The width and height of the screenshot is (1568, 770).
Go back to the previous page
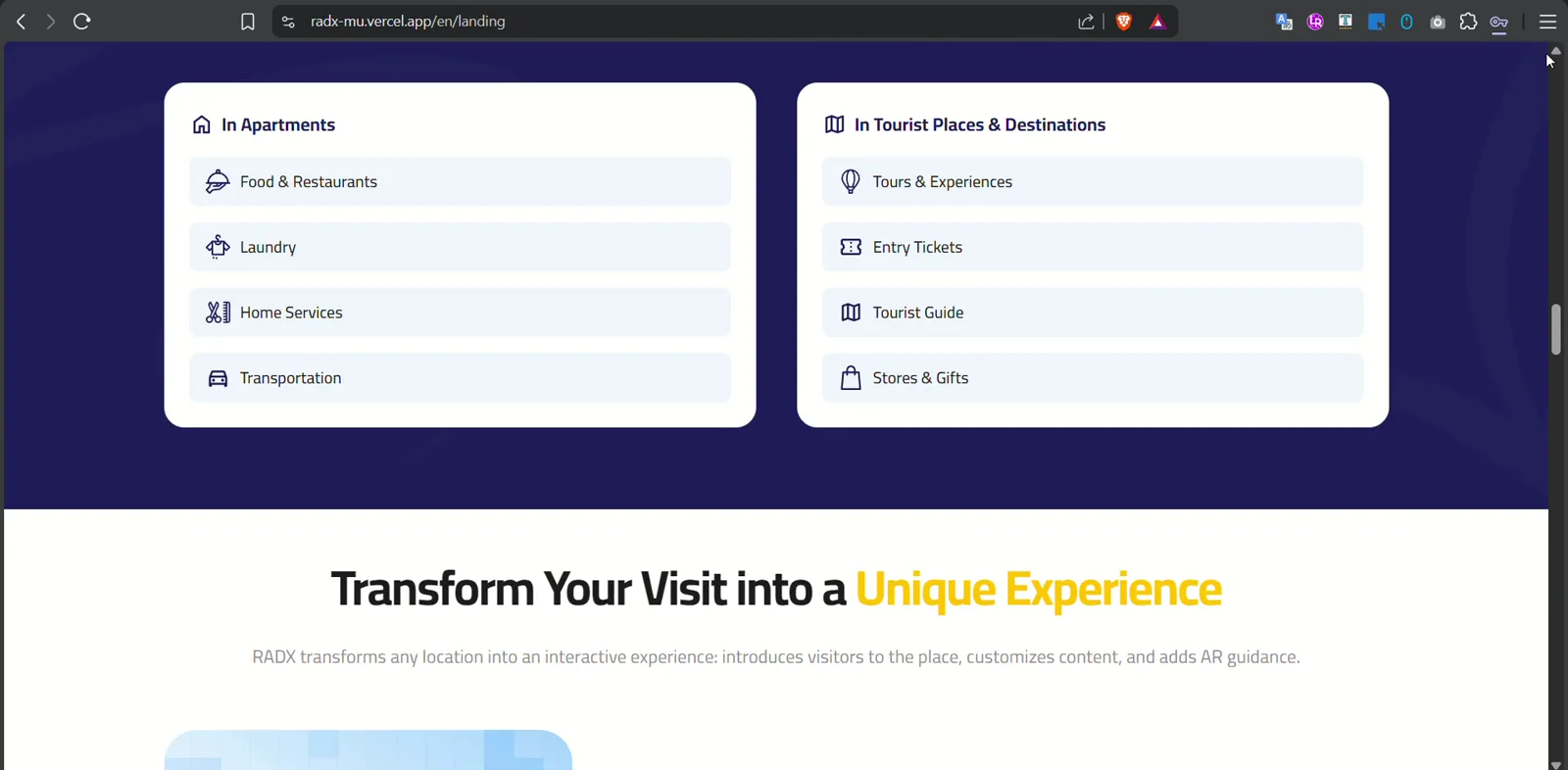(x=21, y=22)
